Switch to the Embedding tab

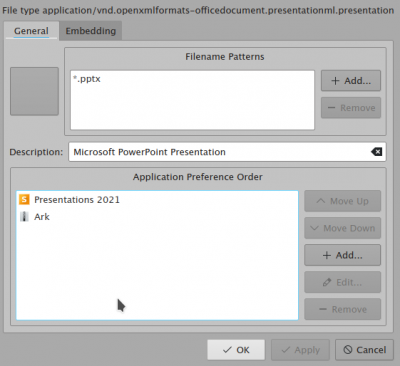click(90, 31)
